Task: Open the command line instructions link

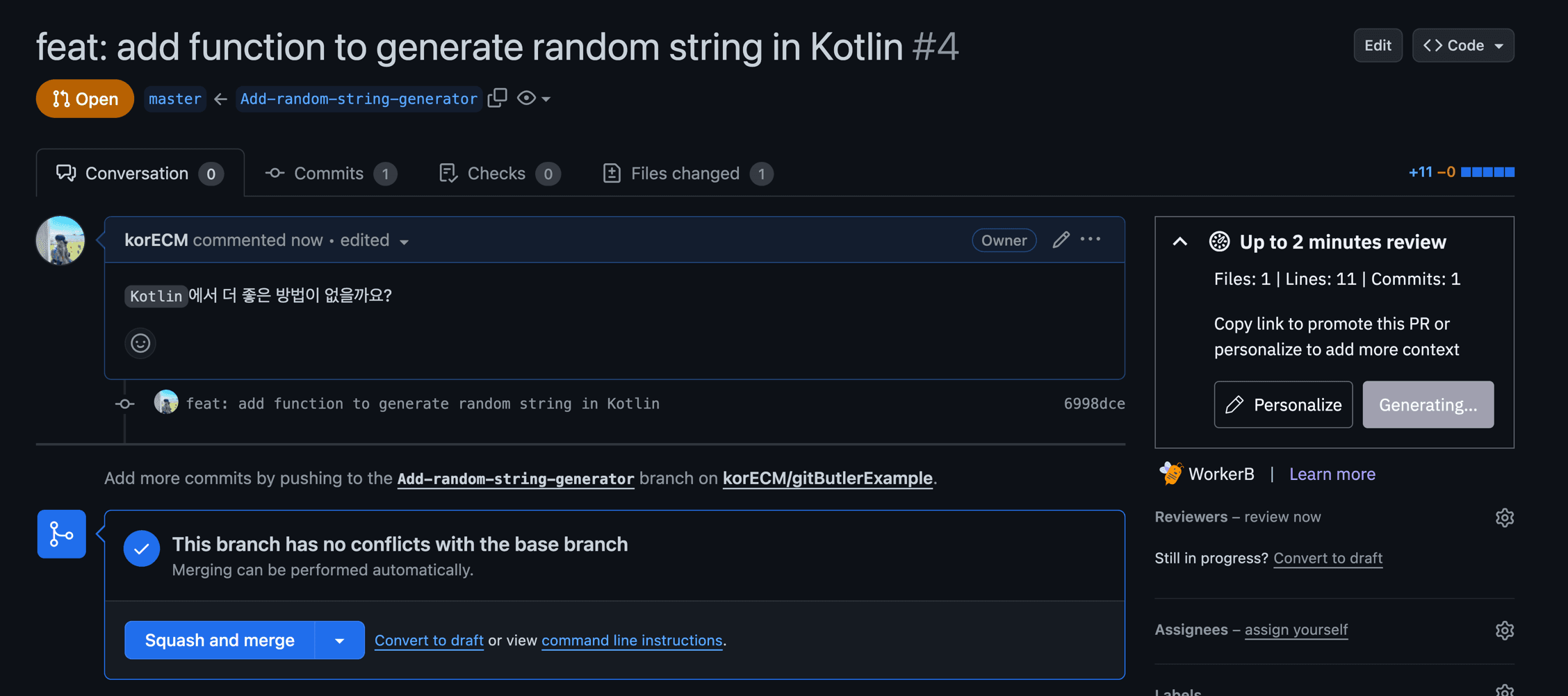Action: point(632,640)
